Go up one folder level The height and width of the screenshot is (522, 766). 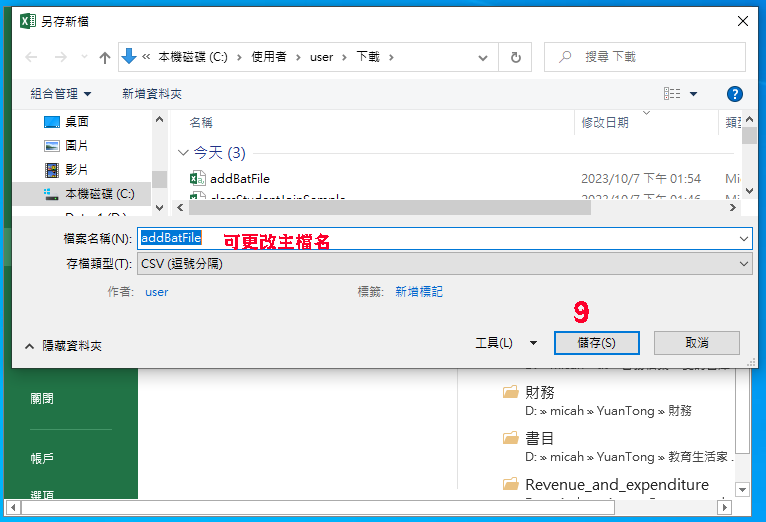[x=105, y=58]
